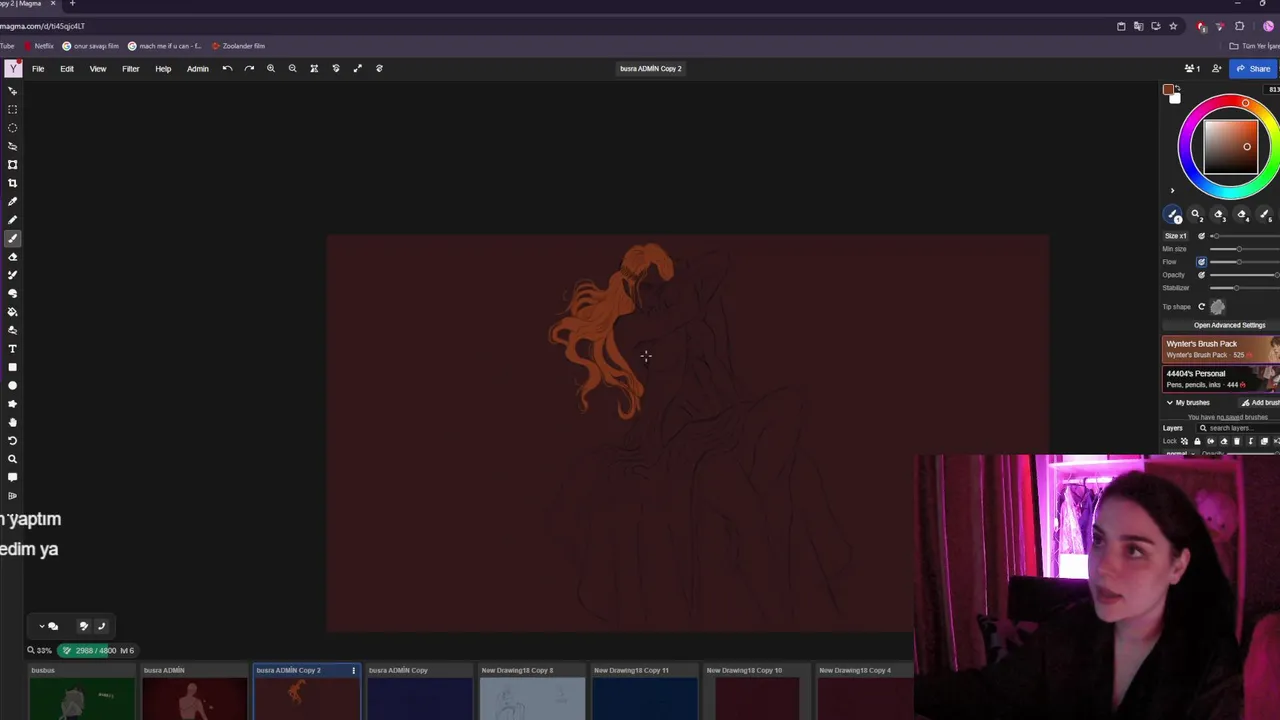Click Open Advanced Settings

[x=1229, y=325]
